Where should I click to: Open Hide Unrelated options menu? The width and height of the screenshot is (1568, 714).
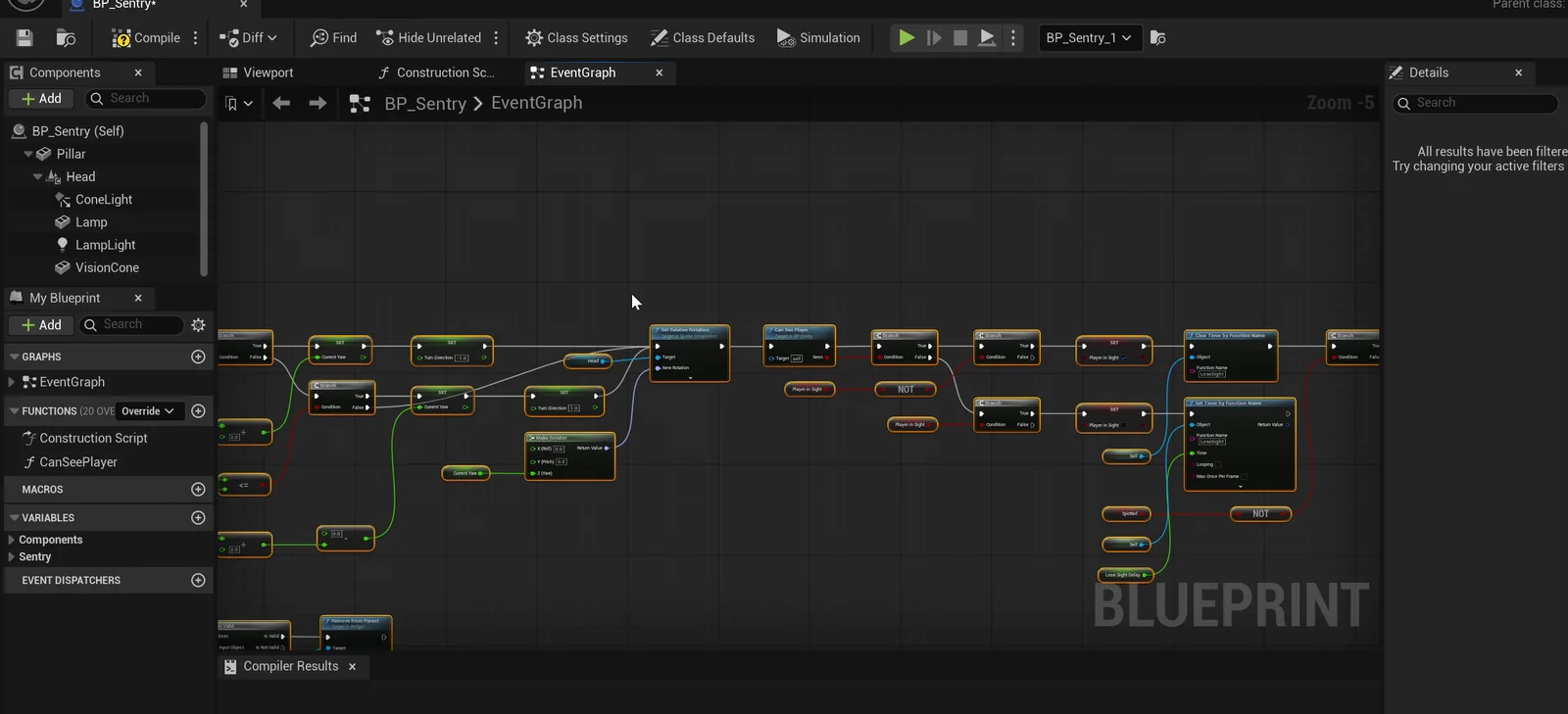[496, 38]
